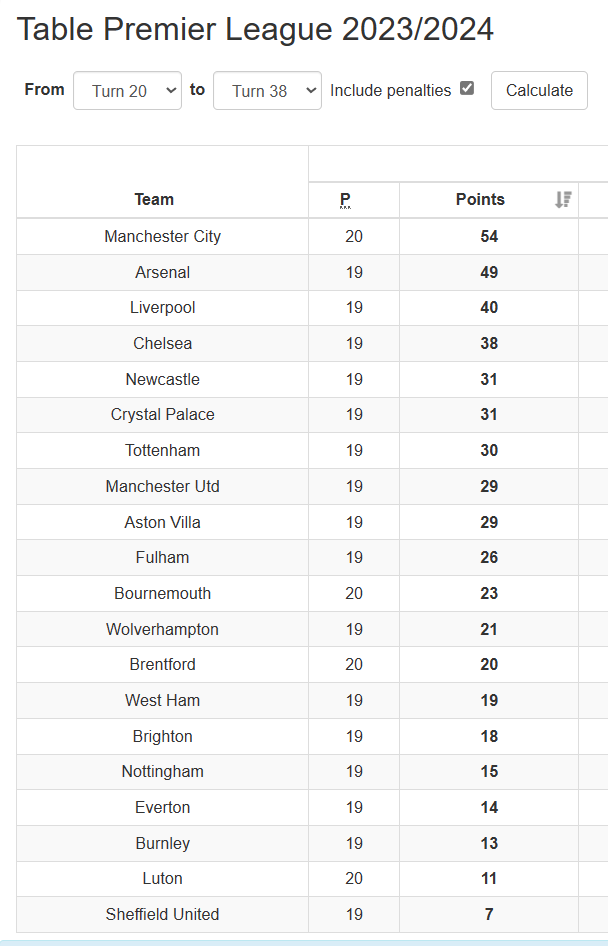Click the Calculate button
The image size is (608, 946).
pos(539,90)
